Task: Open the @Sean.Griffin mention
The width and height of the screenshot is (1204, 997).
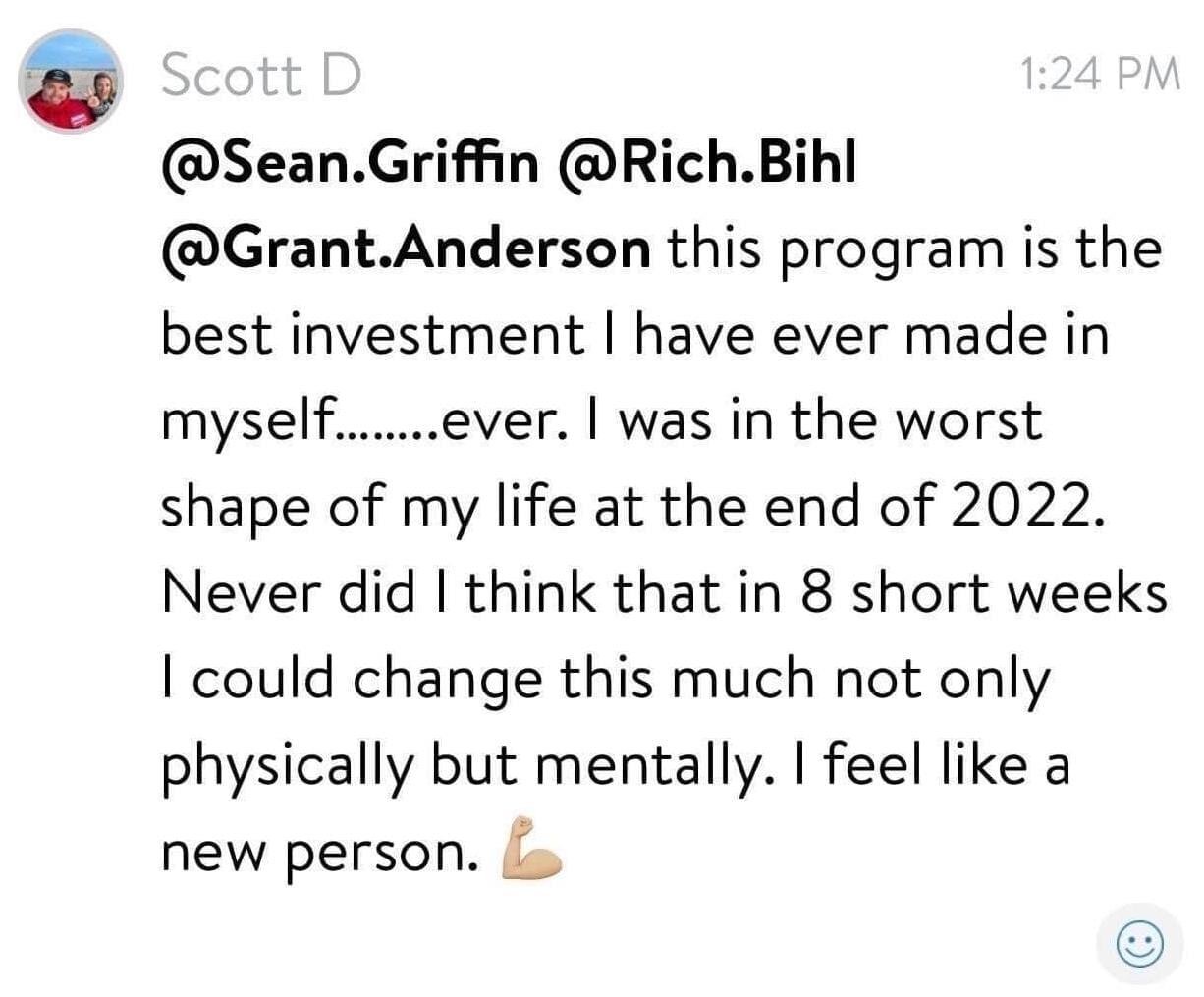Action: [350, 163]
